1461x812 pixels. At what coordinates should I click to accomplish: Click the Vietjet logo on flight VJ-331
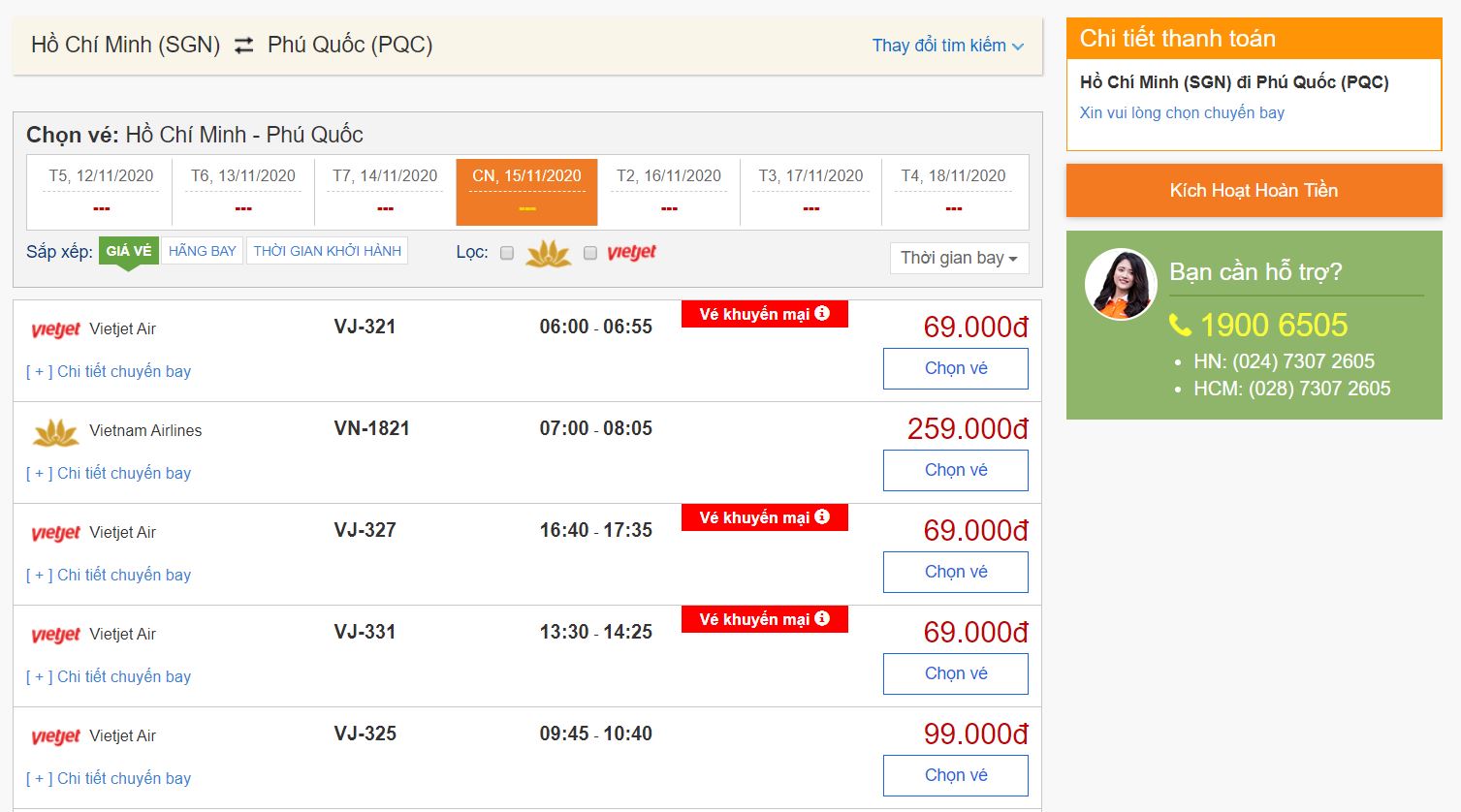(x=55, y=635)
